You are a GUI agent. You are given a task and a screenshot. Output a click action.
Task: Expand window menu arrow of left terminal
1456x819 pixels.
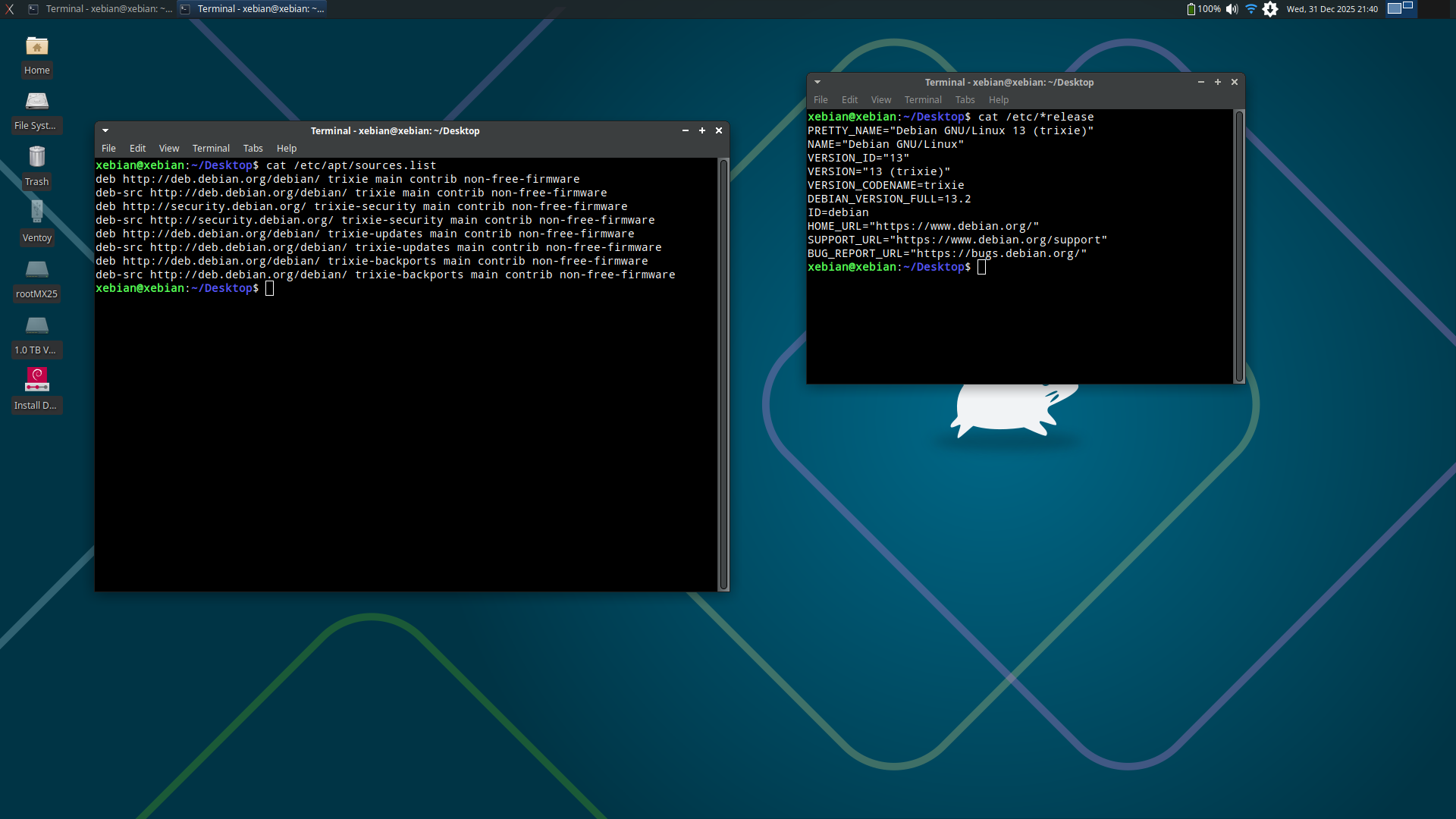click(x=105, y=130)
